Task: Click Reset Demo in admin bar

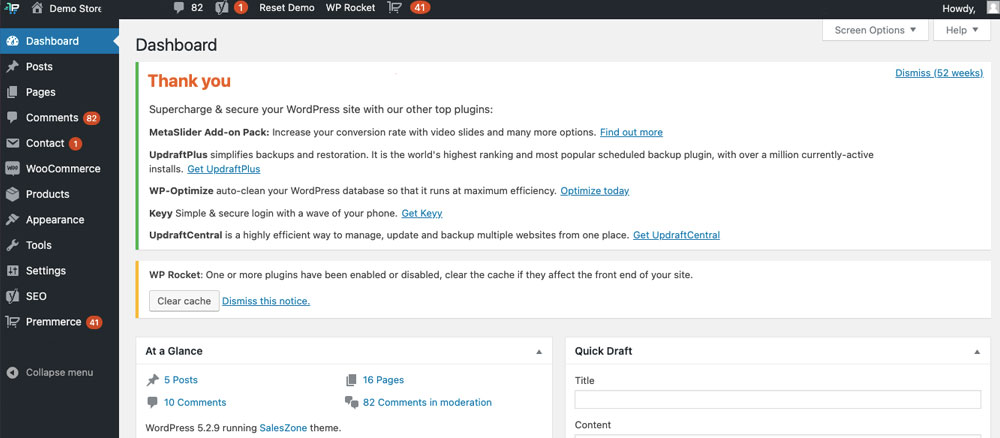Action: click(286, 8)
